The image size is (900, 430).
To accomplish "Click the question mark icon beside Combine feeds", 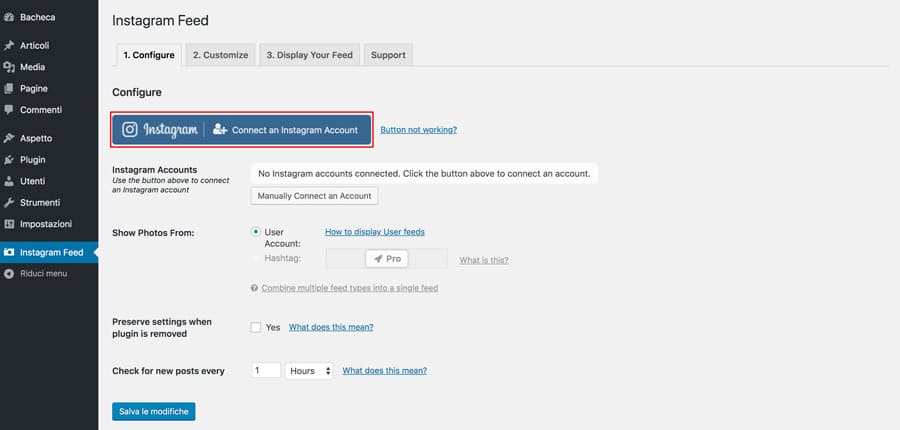I will point(254,288).
